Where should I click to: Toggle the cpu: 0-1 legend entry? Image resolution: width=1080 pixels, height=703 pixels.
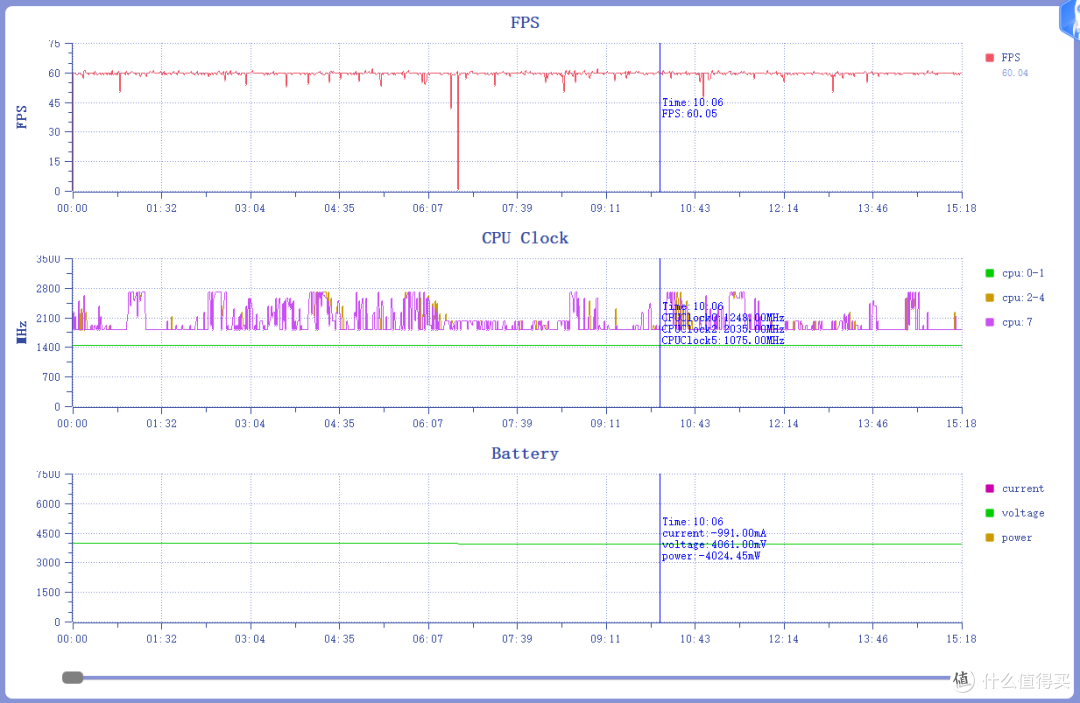[x=1015, y=273]
